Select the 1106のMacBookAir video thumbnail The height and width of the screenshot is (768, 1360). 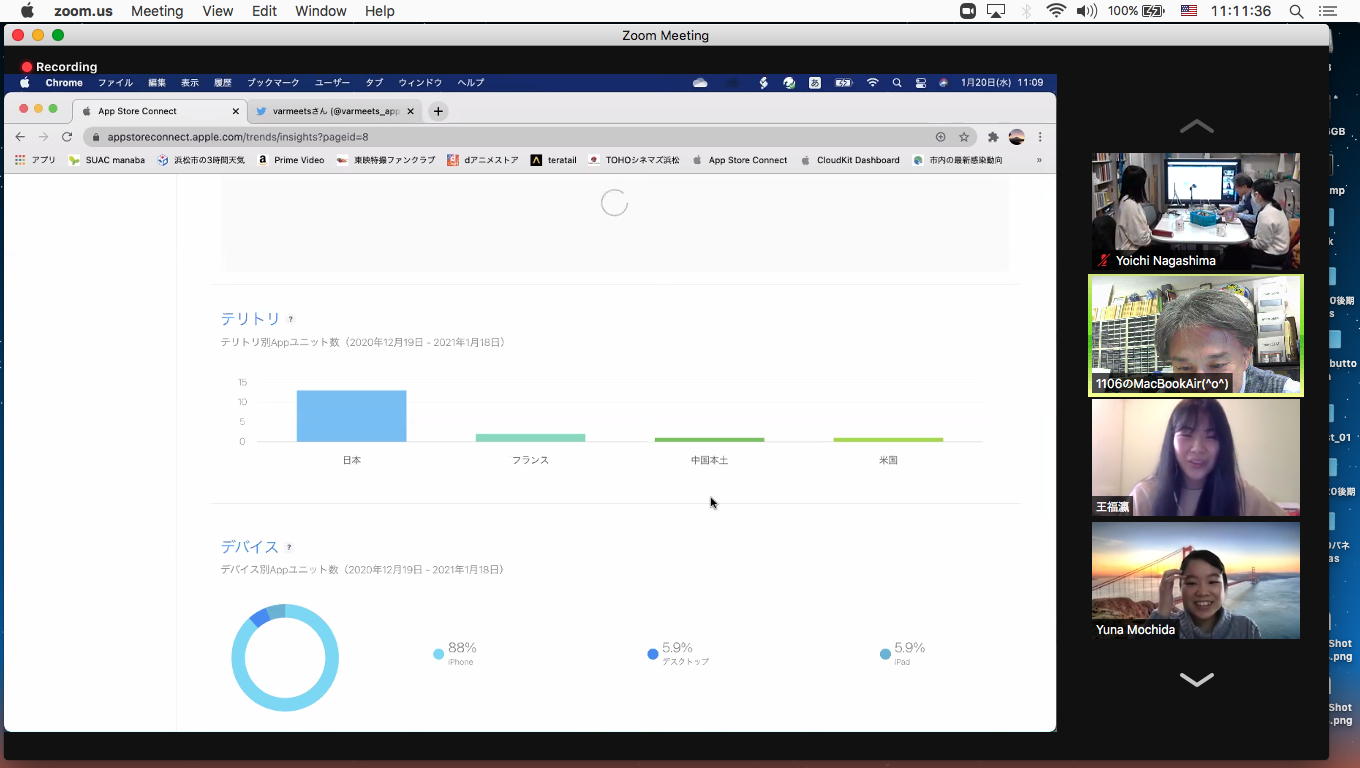[x=1196, y=335]
